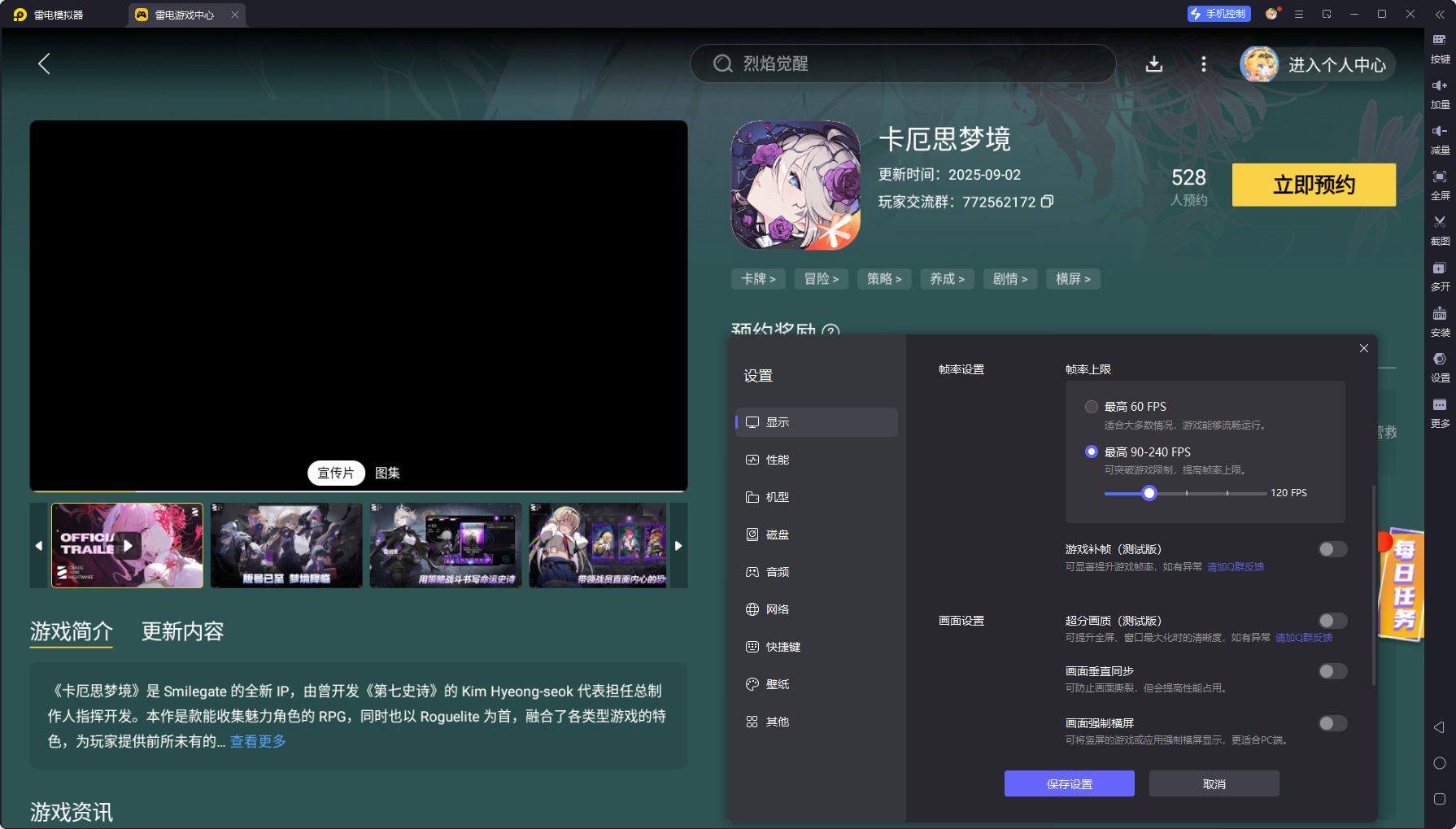Open 查看更多 to read full description
The width and height of the screenshot is (1456, 829).
coord(256,741)
